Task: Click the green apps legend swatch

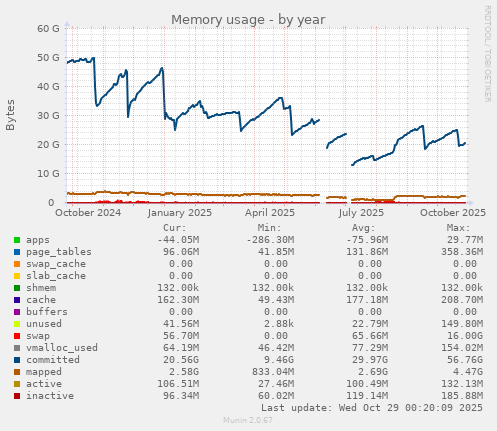Action: [17, 240]
